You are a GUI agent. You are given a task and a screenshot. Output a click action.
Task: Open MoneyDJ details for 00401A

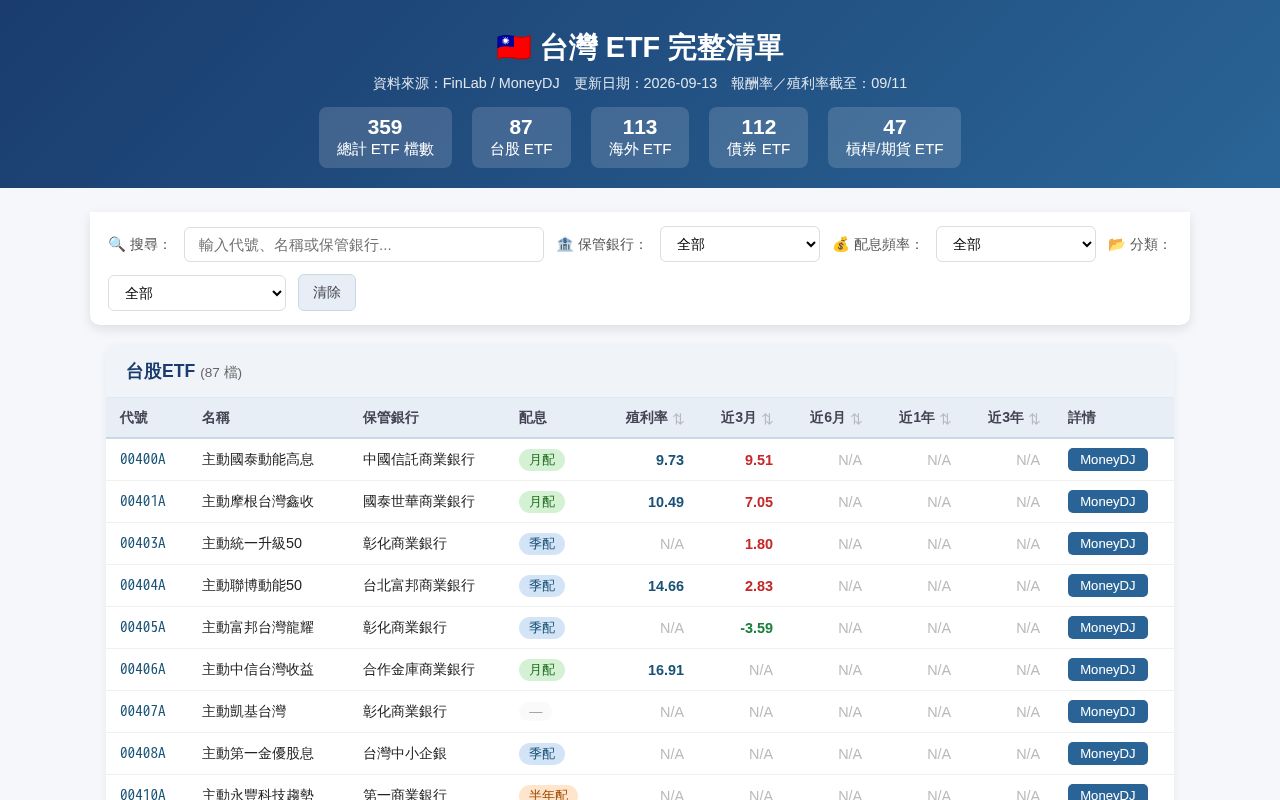pos(1108,501)
